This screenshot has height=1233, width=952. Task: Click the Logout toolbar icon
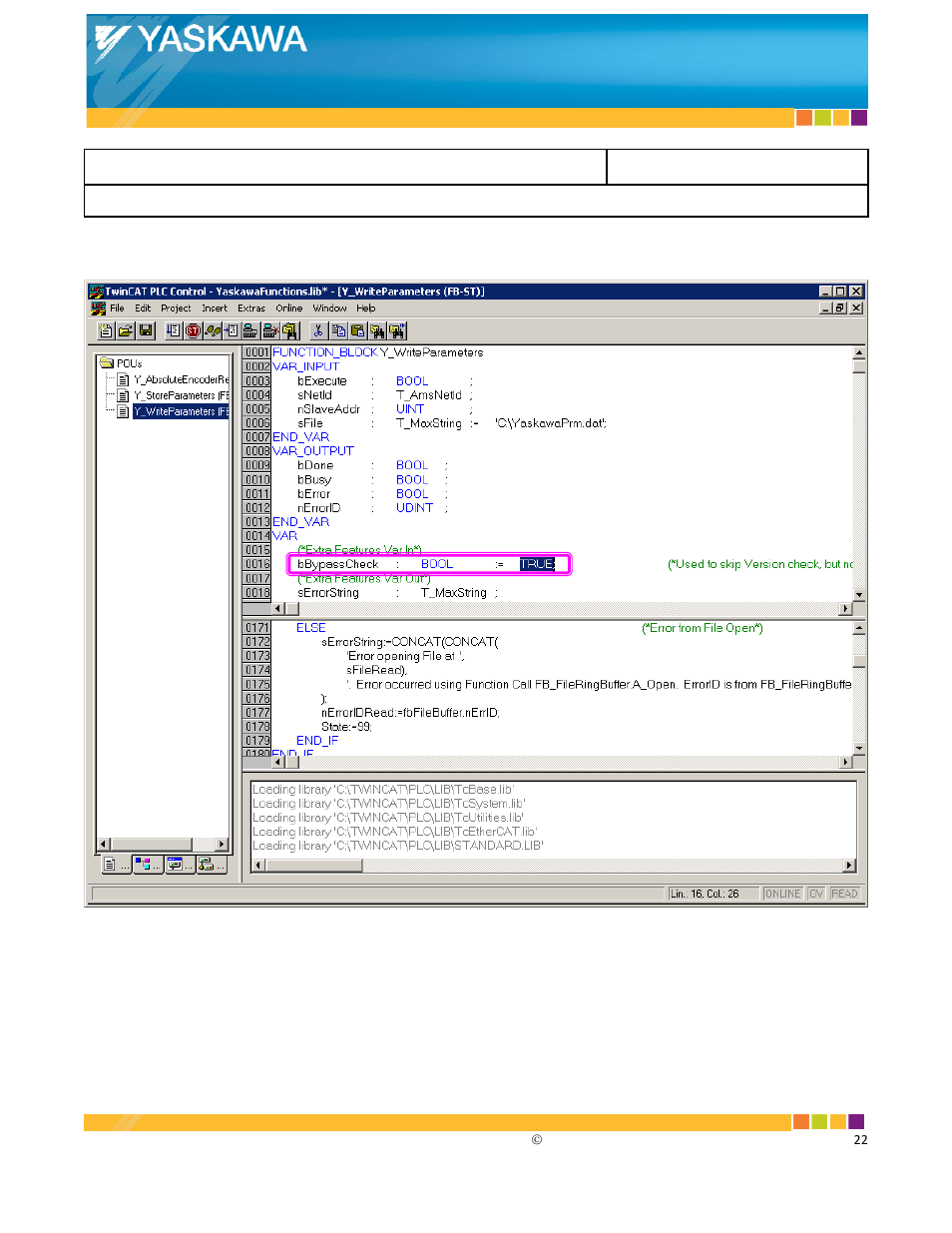point(271,330)
